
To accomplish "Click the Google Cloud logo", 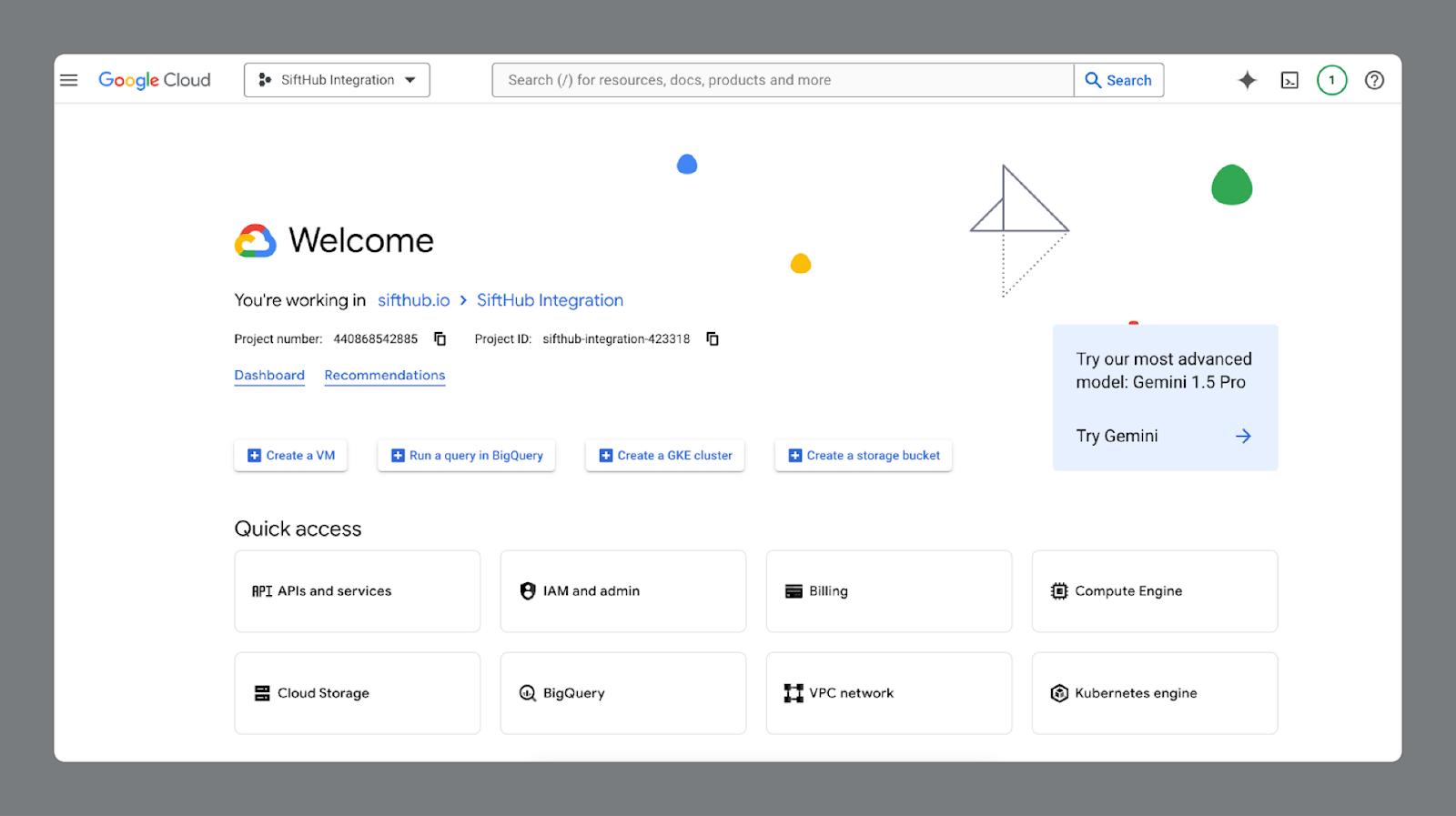I will [x=155, y=80].
